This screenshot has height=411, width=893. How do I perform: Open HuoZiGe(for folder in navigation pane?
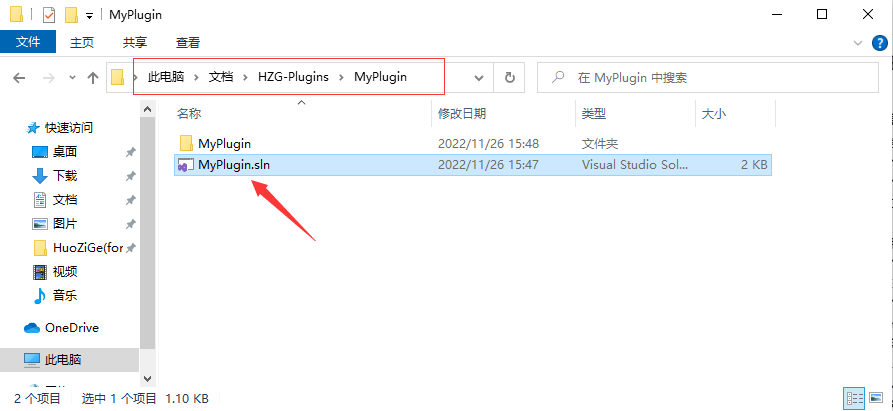click(x=88, y=248)
